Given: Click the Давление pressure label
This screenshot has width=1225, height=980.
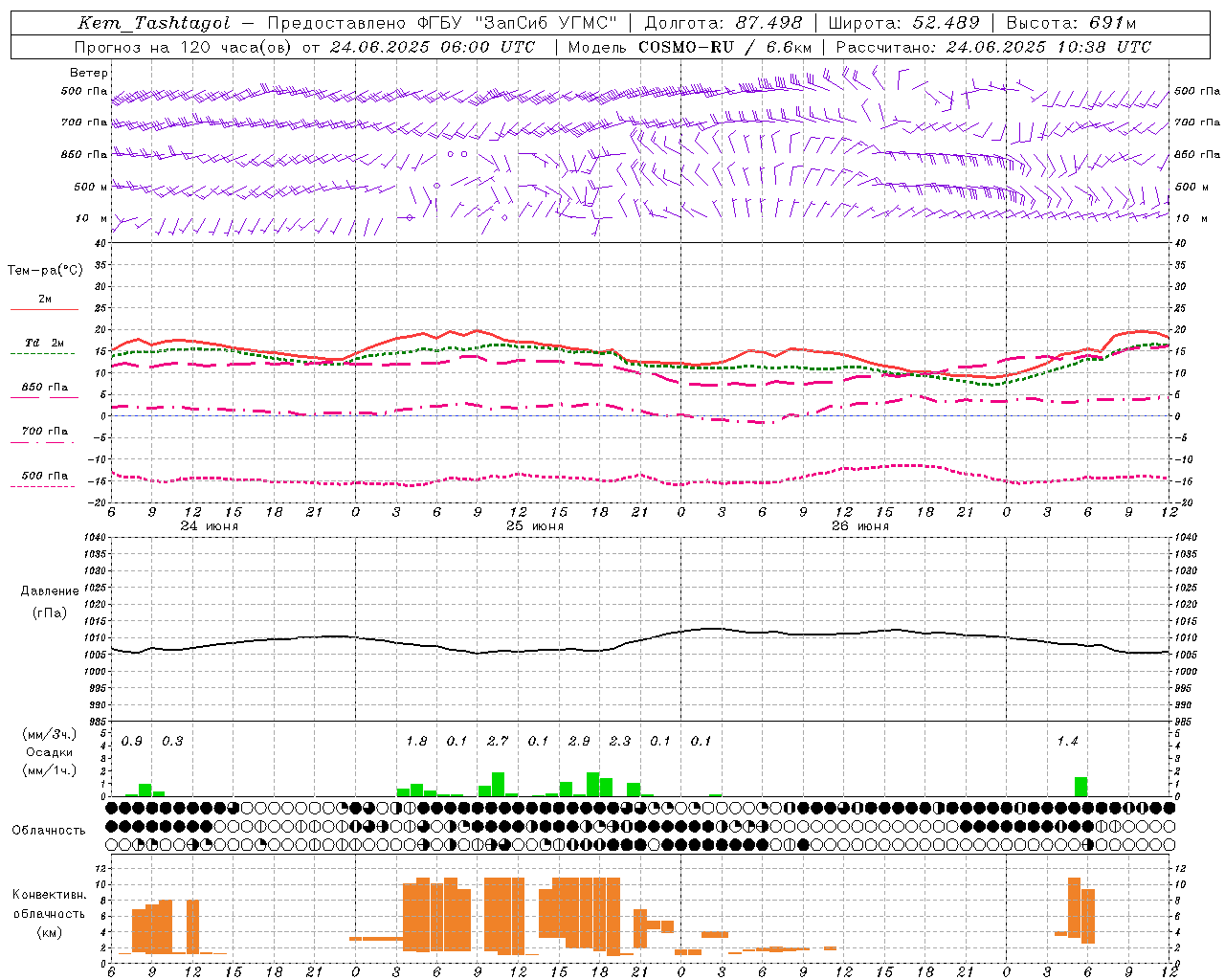Looking at the screenshot, I should (x=50, y=590).
